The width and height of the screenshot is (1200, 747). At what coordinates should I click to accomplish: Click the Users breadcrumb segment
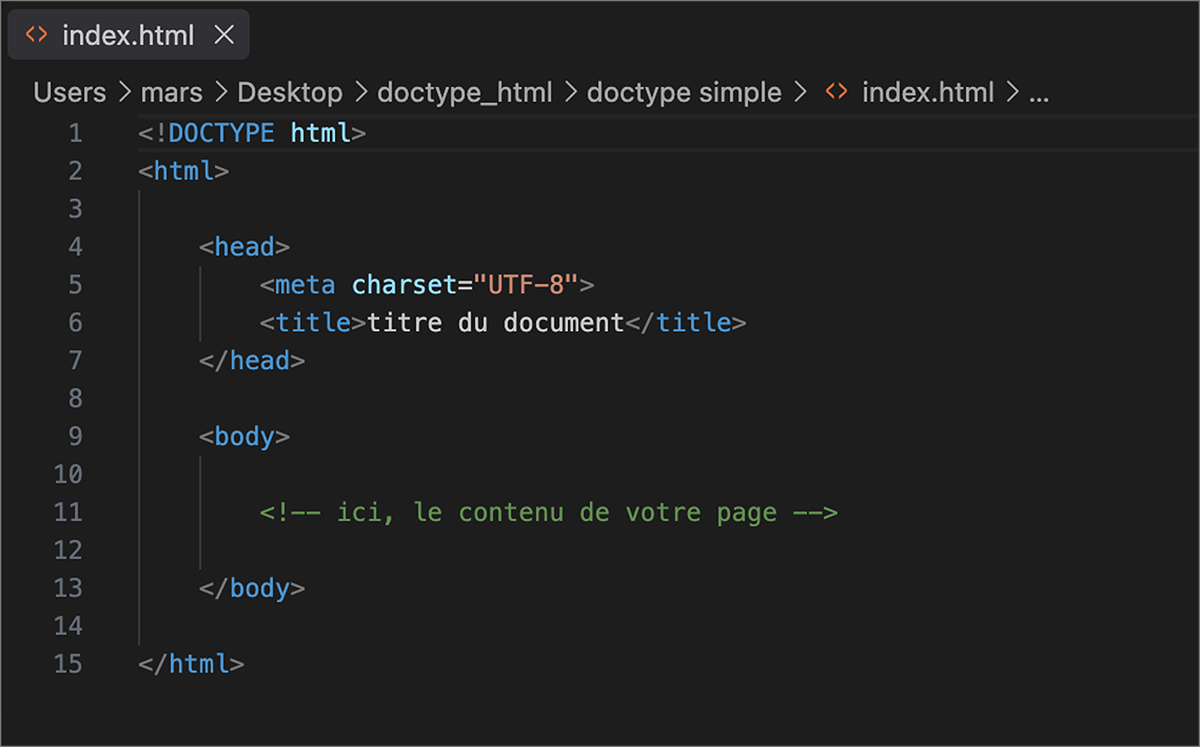pos(70,93)
